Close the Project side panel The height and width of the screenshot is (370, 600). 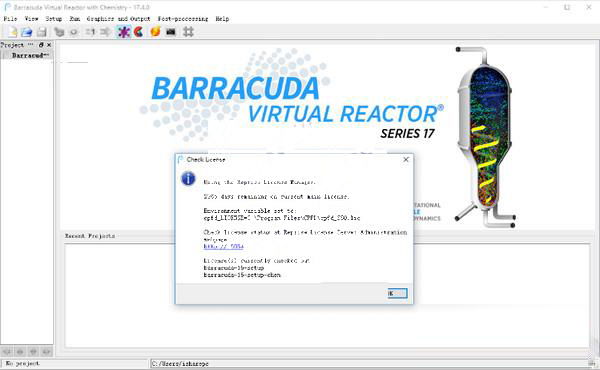click(49, 45)
